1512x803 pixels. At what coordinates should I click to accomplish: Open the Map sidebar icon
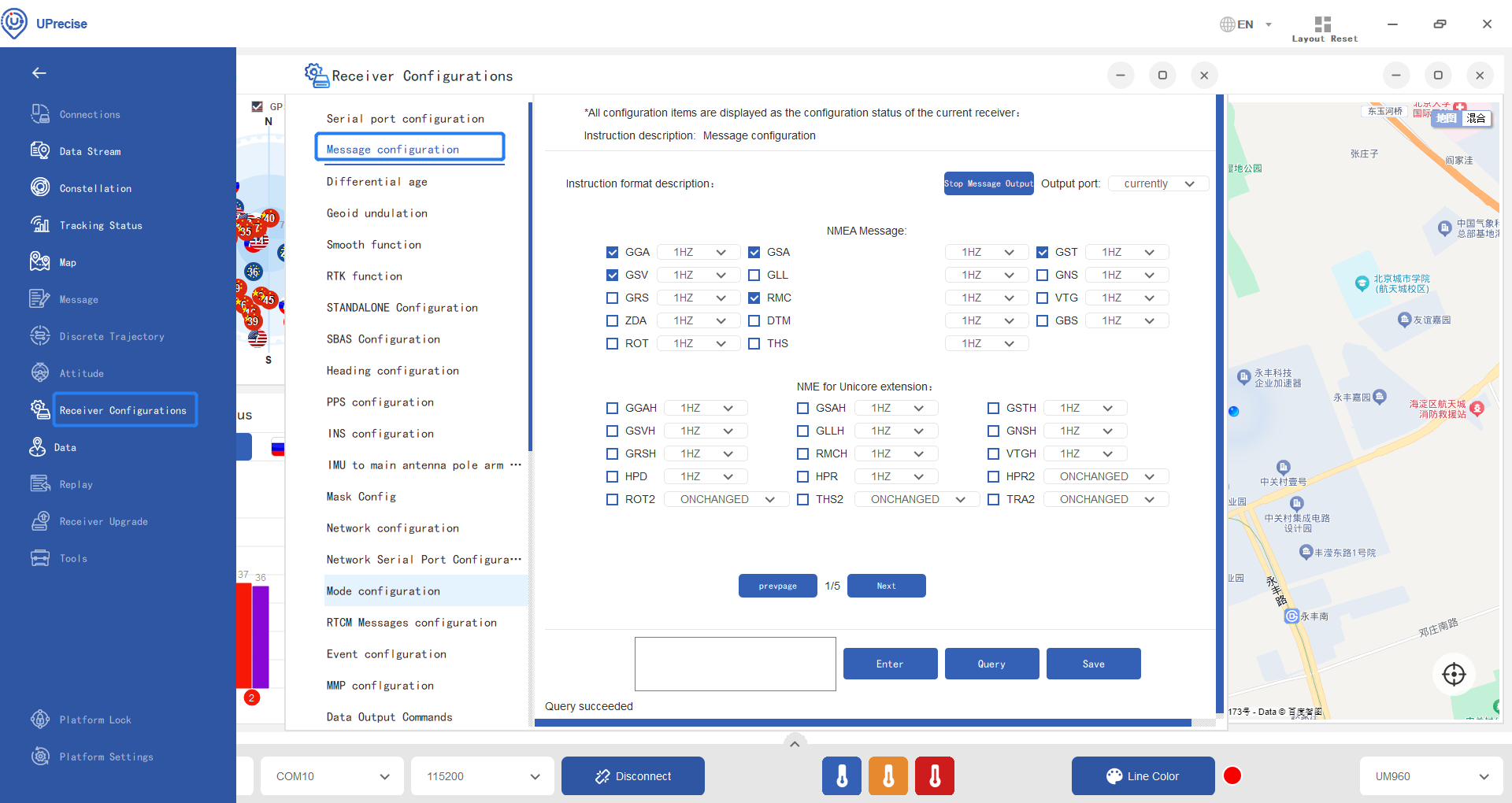[40, 261]
